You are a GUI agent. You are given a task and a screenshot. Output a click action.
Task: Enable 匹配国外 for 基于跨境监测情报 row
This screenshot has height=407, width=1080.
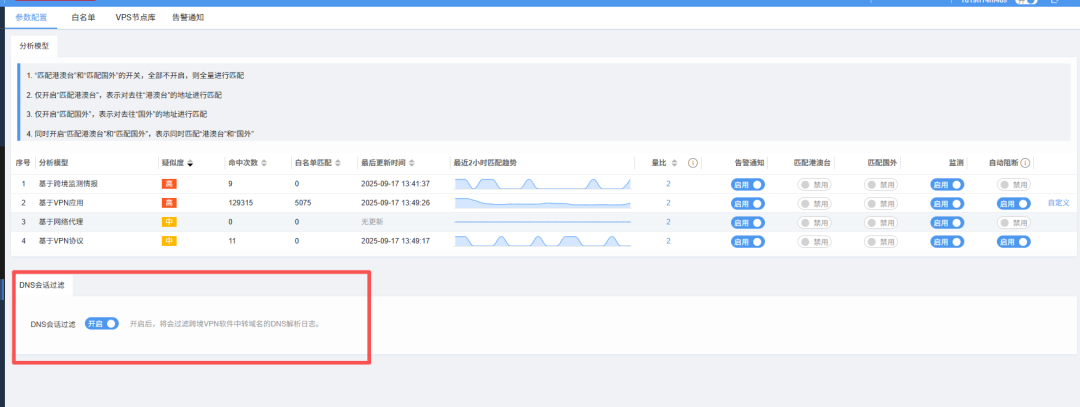pyautogui.click(x=881, y=185)
